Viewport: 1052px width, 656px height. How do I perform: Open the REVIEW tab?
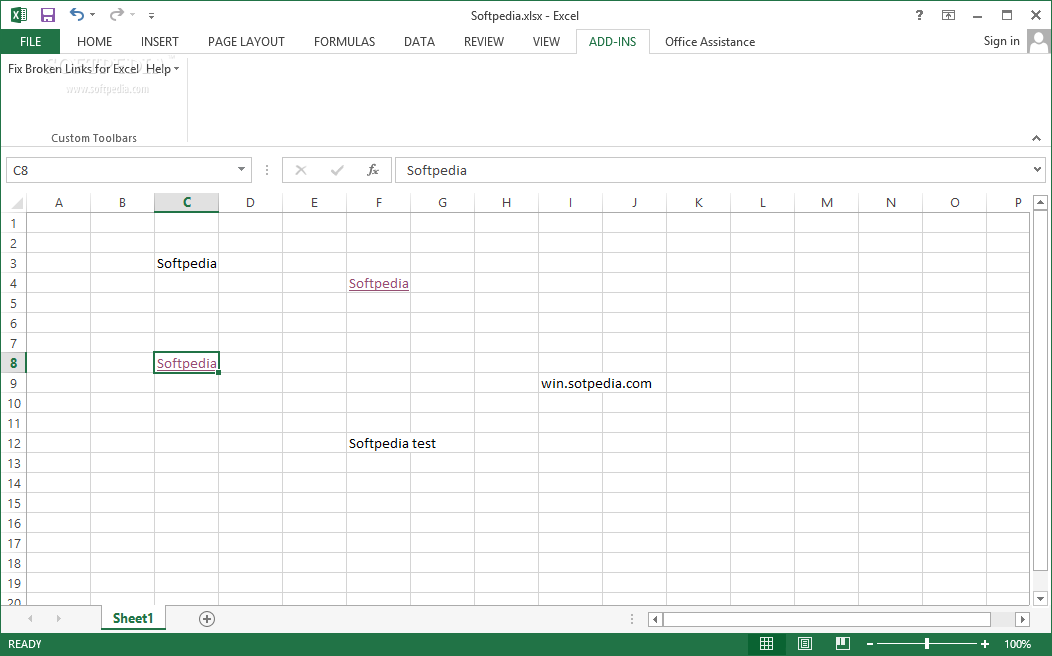tap(484, 42)
